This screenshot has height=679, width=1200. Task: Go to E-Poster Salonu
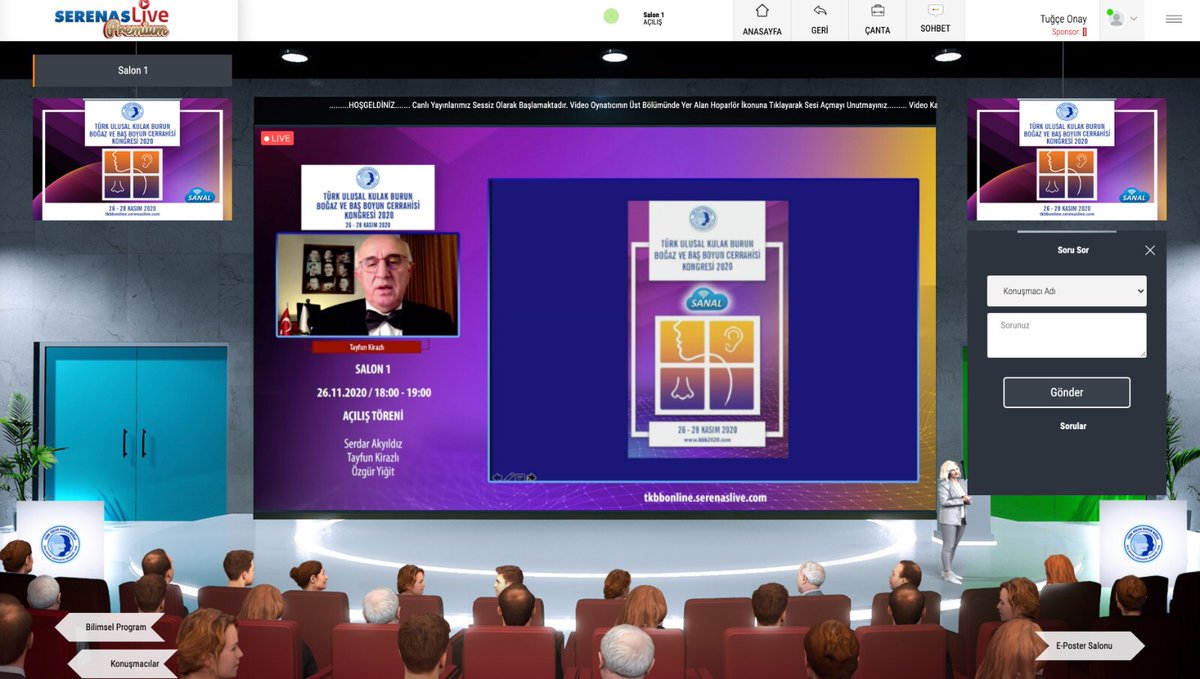[1089, 646]
